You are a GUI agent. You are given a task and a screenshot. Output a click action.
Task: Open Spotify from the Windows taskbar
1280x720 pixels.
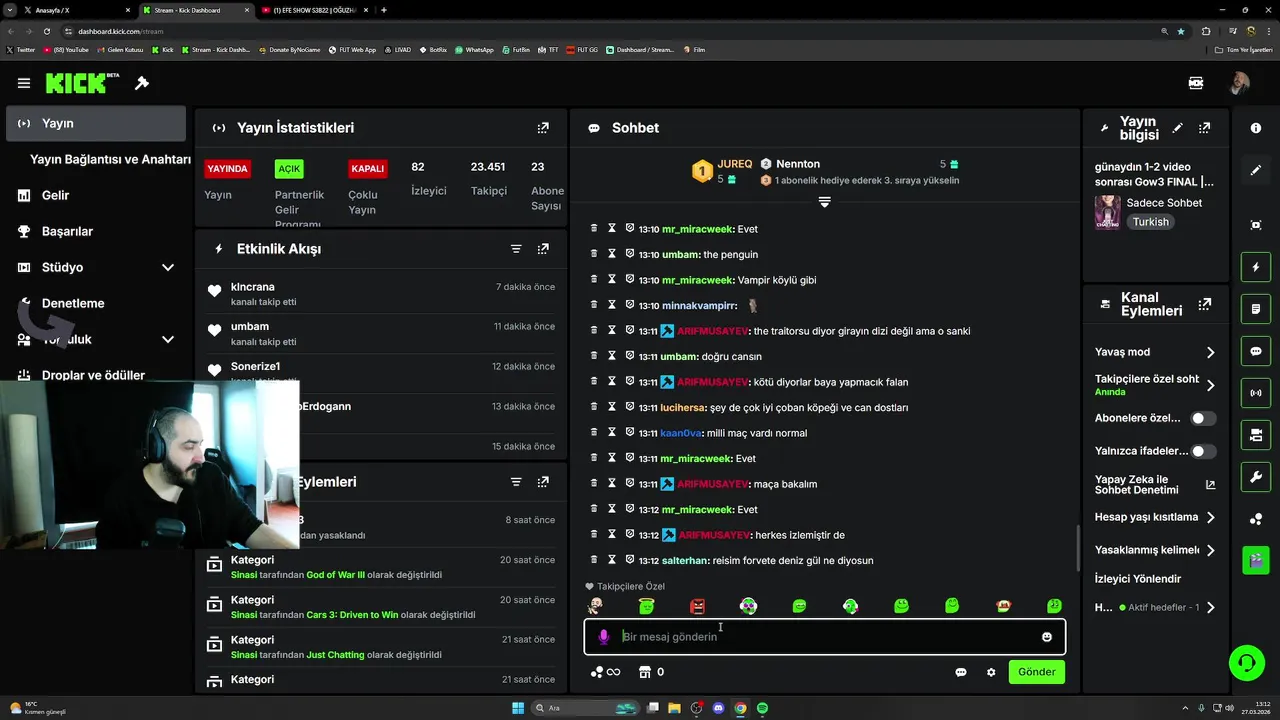tap(762, 708)
